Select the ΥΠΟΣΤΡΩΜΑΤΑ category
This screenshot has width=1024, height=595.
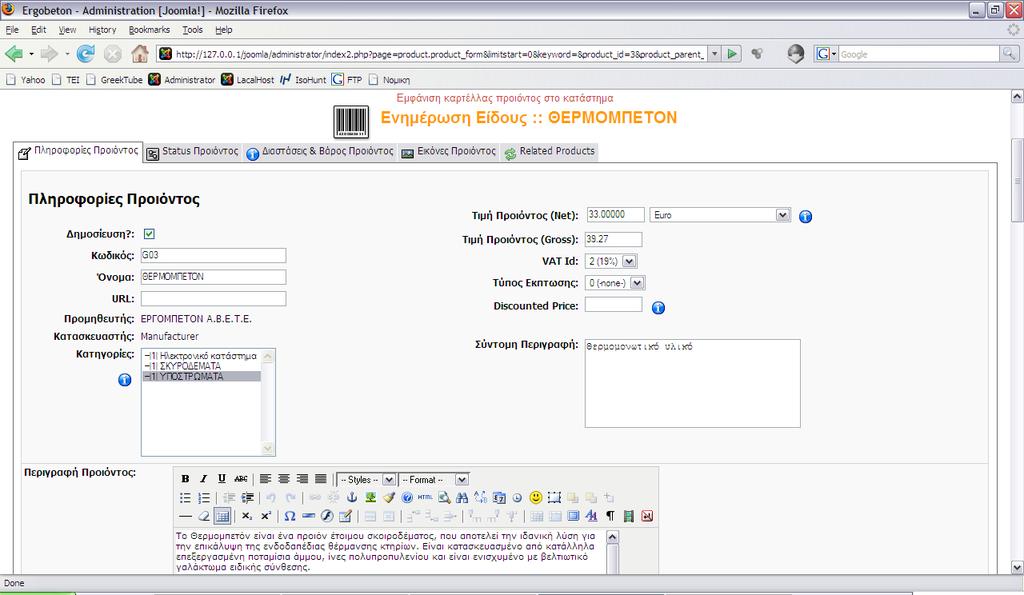tap(201, 376)
